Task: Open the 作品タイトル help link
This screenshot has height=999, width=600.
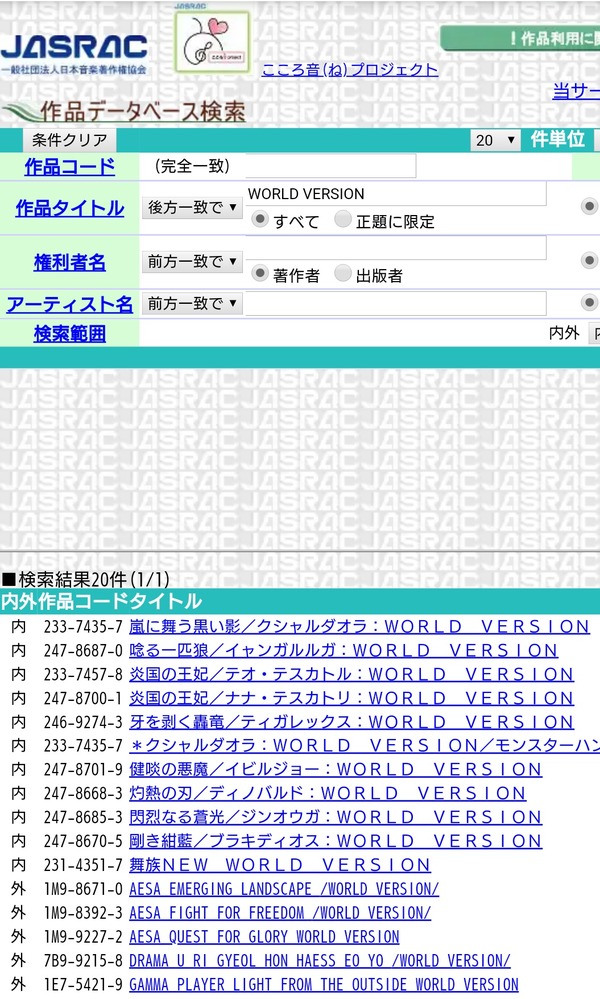Action: (x=70, y=208)
